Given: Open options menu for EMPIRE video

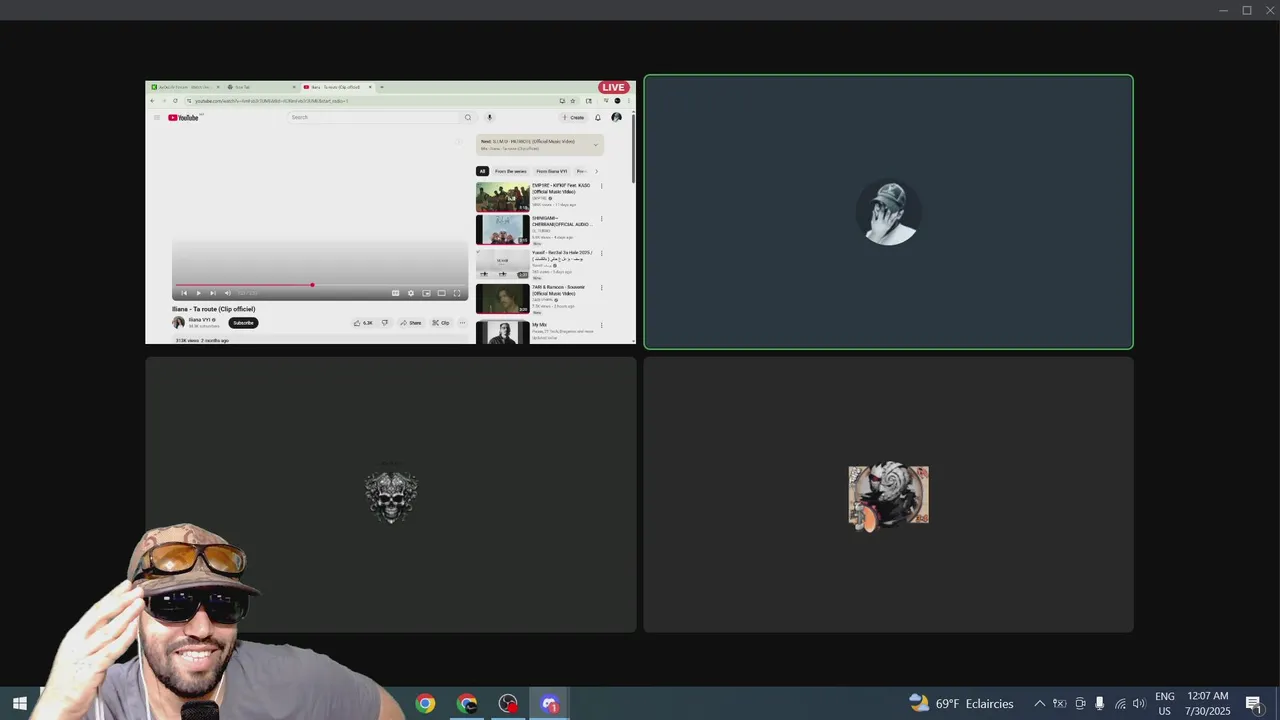Looking at the screenshot, I should tap(601, 186).
